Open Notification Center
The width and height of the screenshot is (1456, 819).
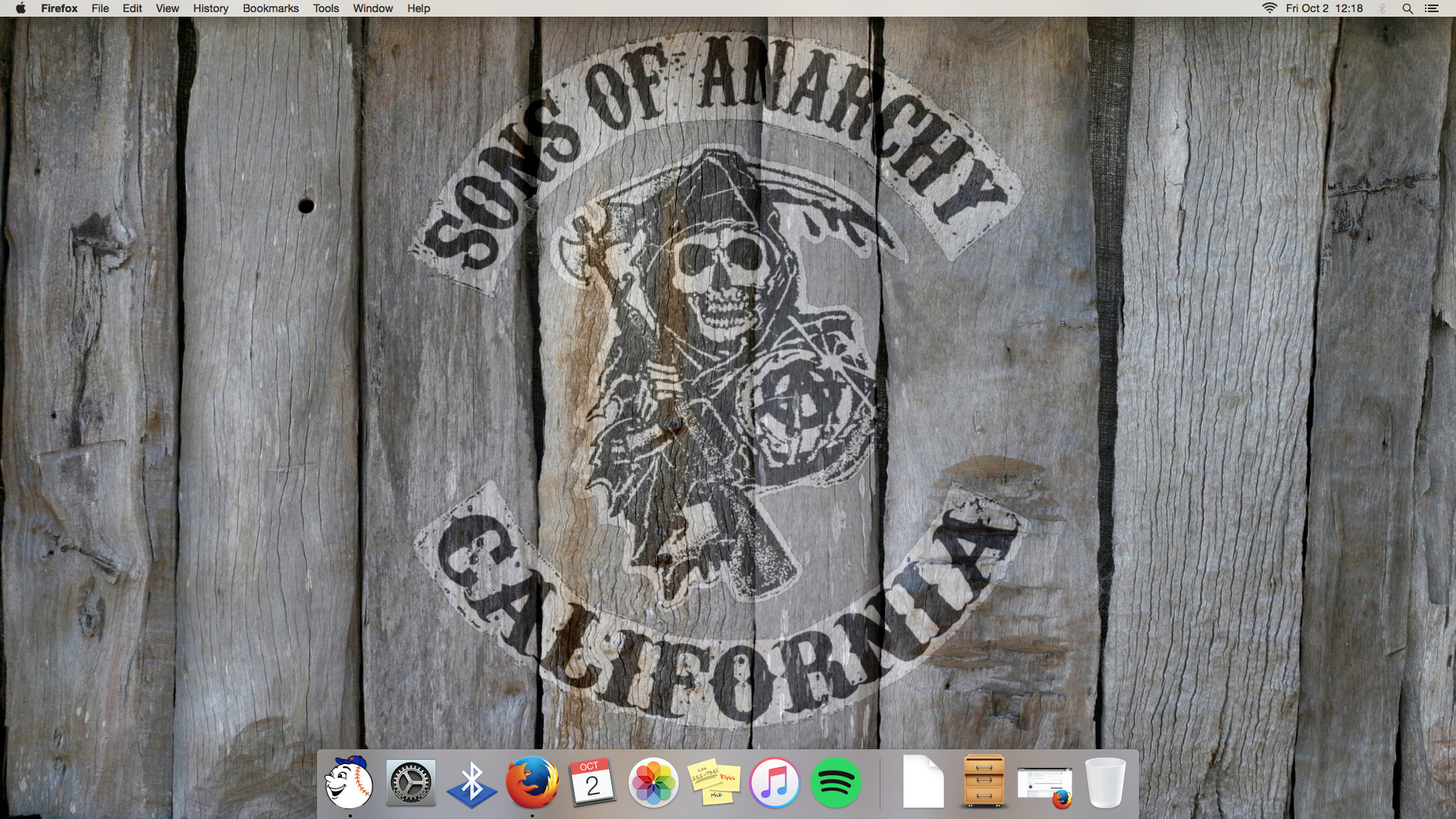1432,8
